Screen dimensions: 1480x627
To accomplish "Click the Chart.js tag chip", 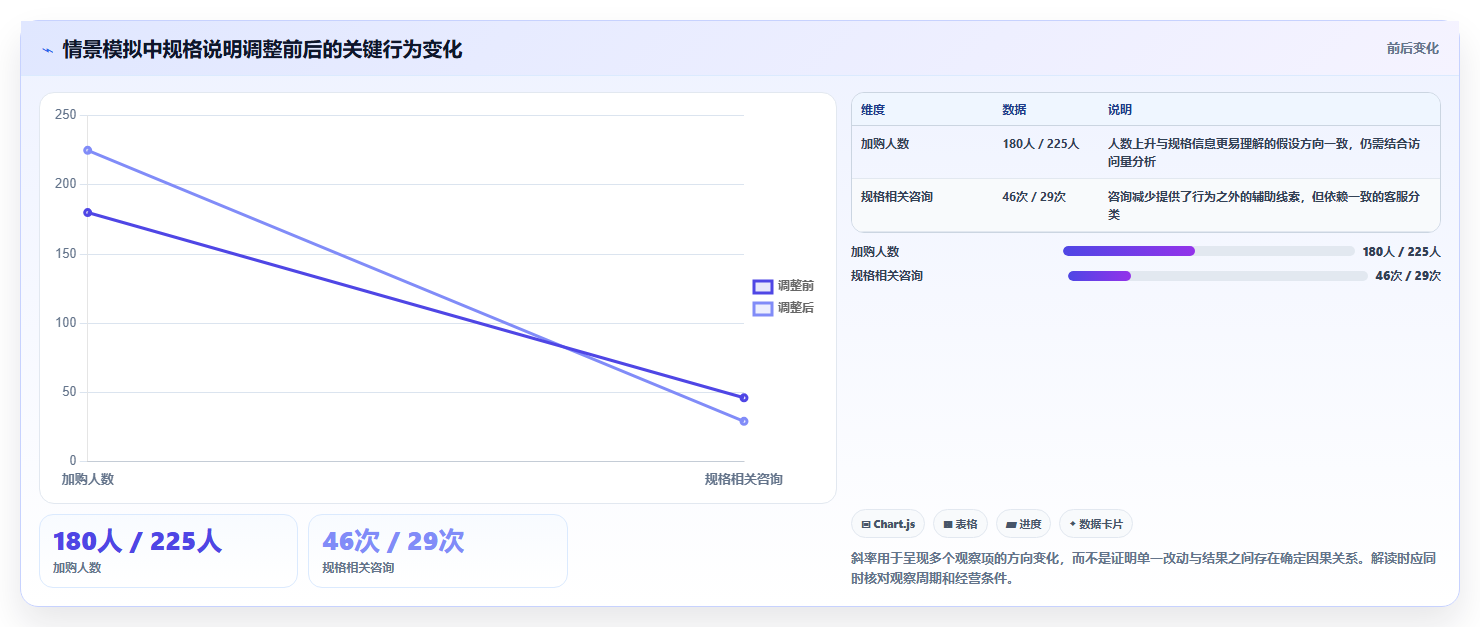I will click(888, 524).
